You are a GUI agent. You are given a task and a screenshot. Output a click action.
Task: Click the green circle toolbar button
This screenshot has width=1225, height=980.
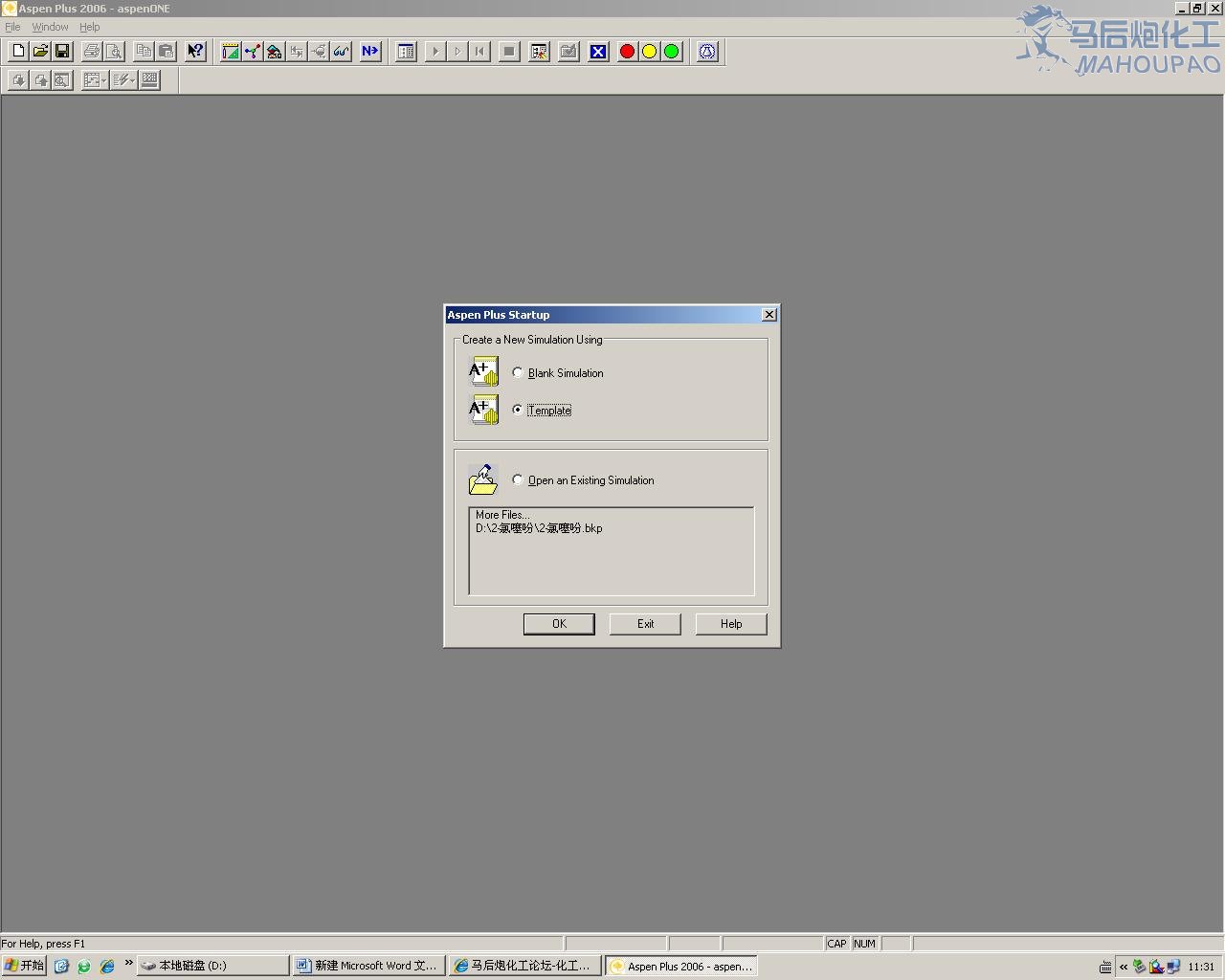tap(672, 52)
